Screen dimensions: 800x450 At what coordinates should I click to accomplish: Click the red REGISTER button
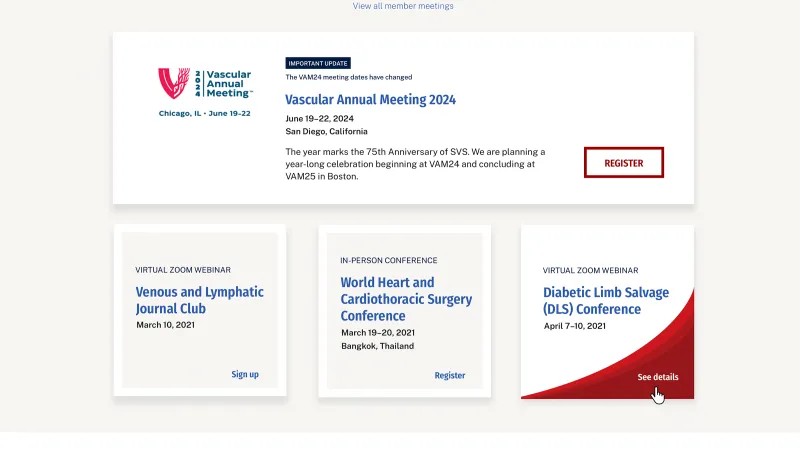point(623,163)
